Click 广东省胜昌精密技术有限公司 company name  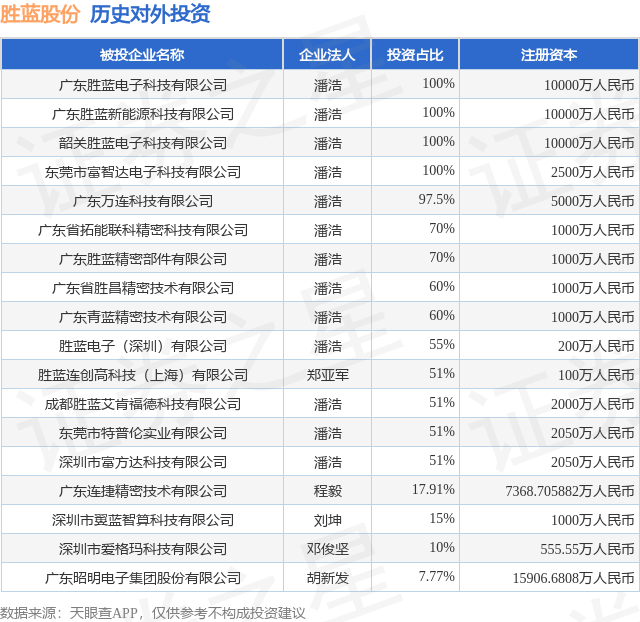pyautogui.click(x=142, y=288)
